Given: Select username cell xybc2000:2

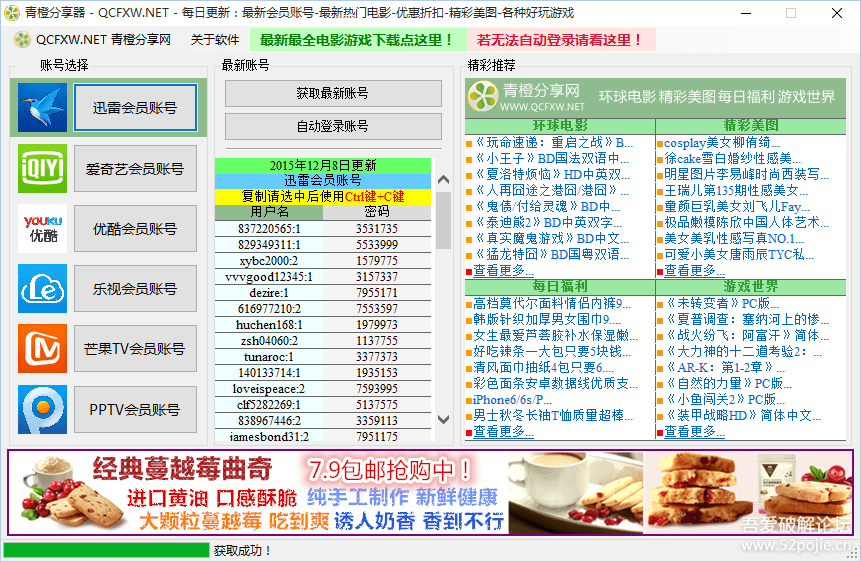Looking at the screenshot, I should point(269,260).
